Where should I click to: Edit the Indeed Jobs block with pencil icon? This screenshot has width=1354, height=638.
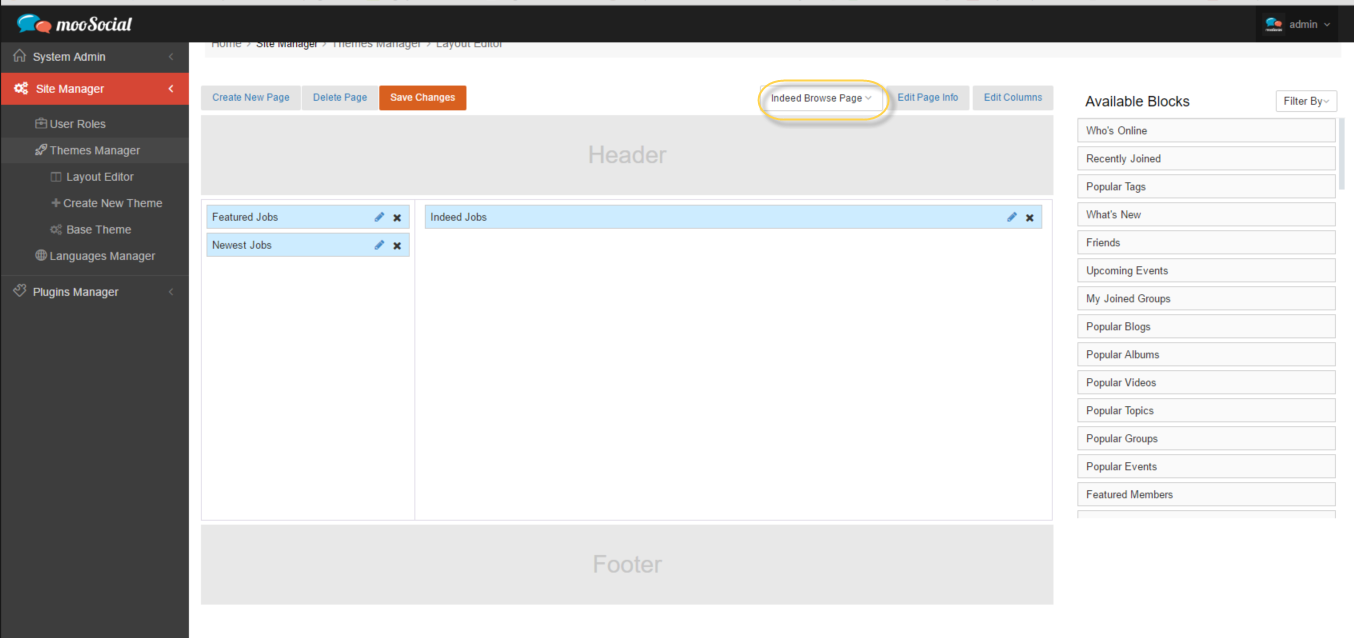[x=1012, y=217]
